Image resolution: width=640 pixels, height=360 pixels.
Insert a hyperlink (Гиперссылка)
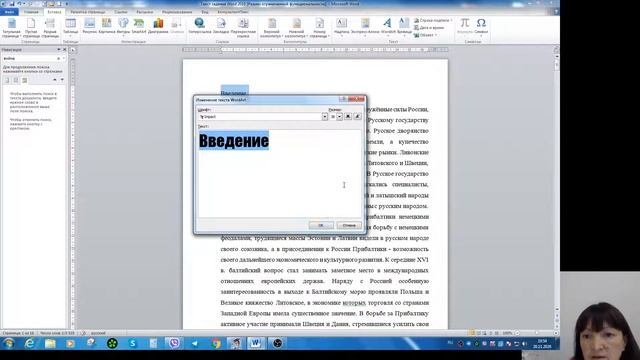[200, 26]
